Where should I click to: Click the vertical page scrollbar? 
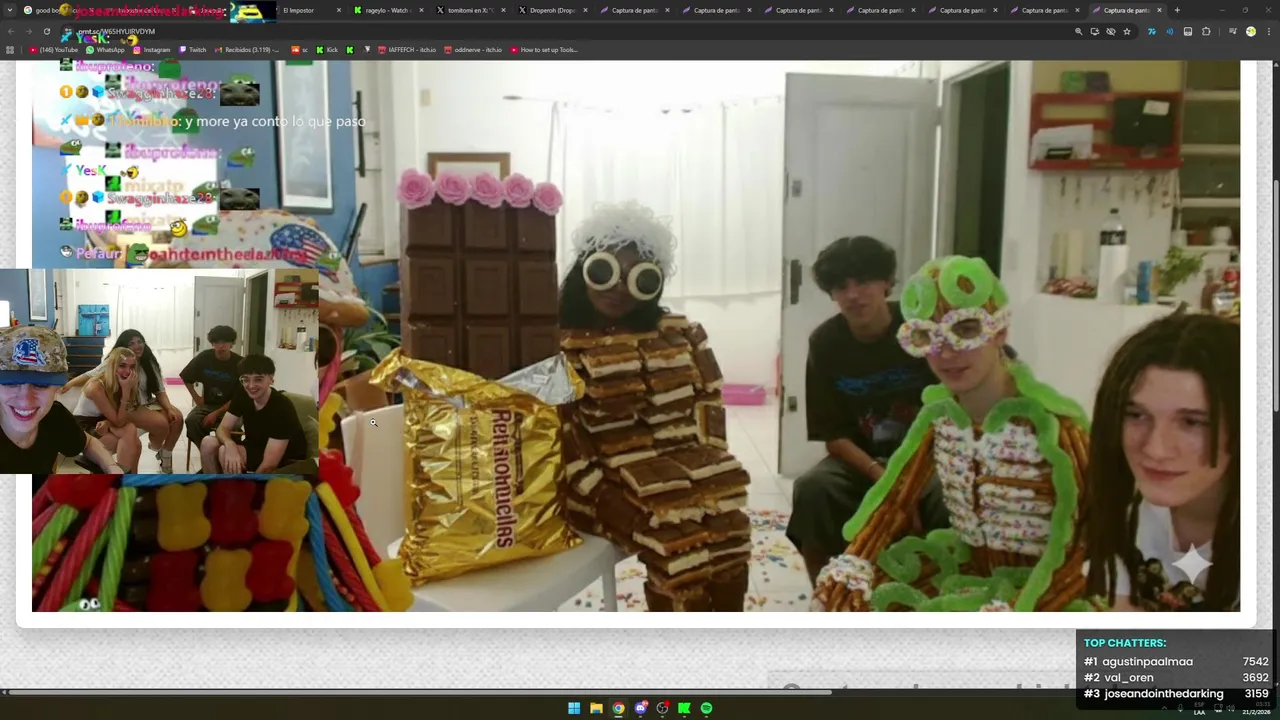[x=1275, y=295]
